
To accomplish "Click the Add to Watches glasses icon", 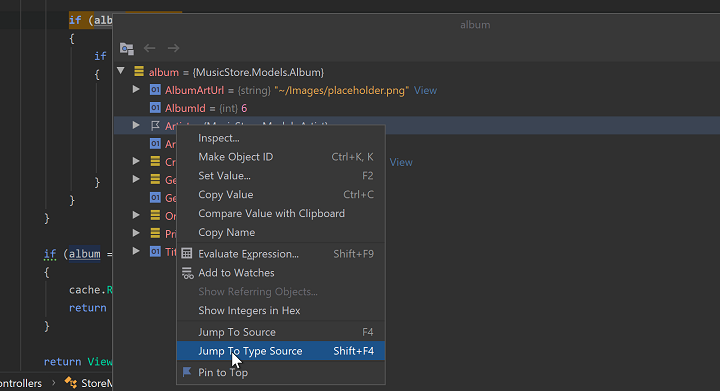I will pyautogui.click(x=187, y=273).
